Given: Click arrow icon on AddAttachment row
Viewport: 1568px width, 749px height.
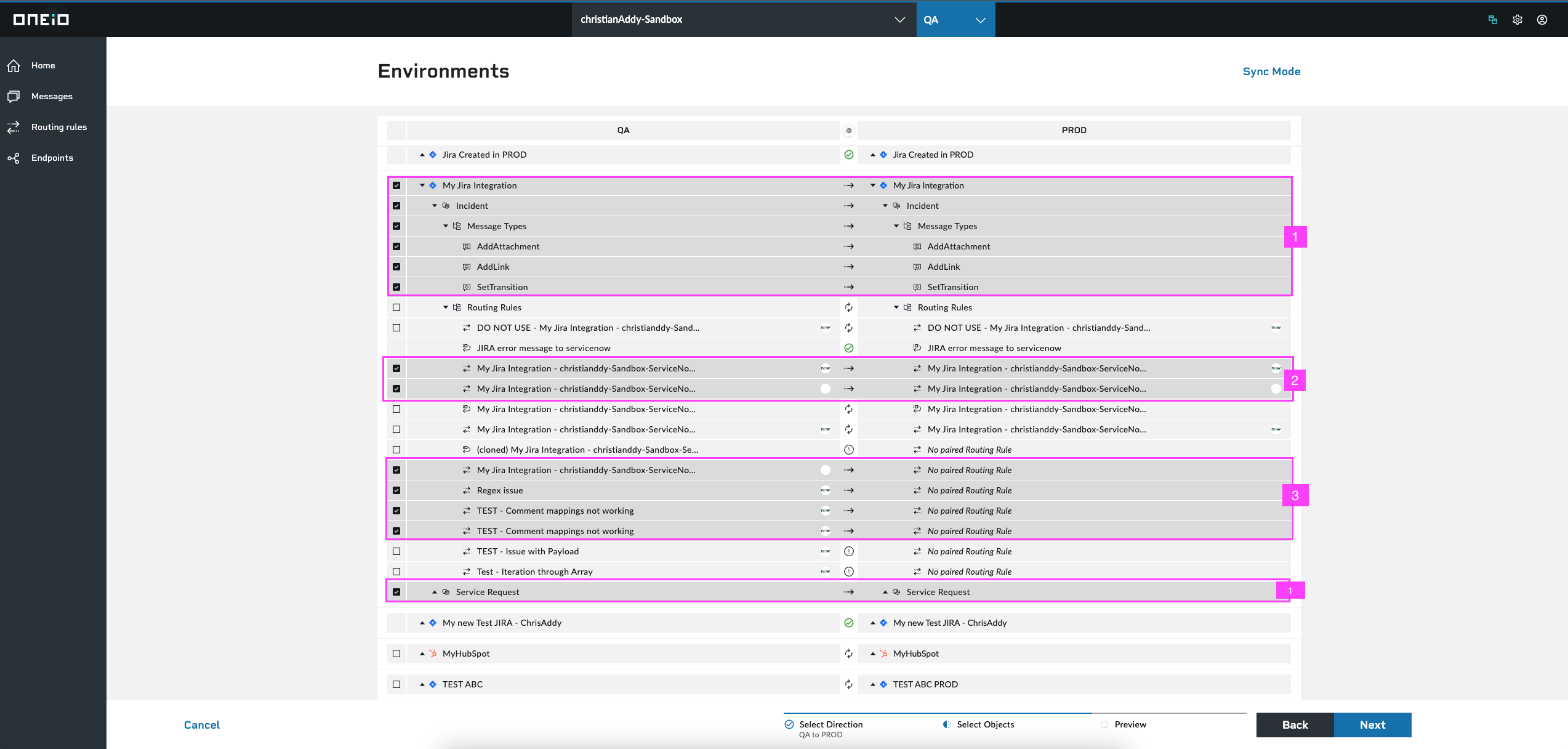Looking at the screenshot, I should [x=849, y=246].
